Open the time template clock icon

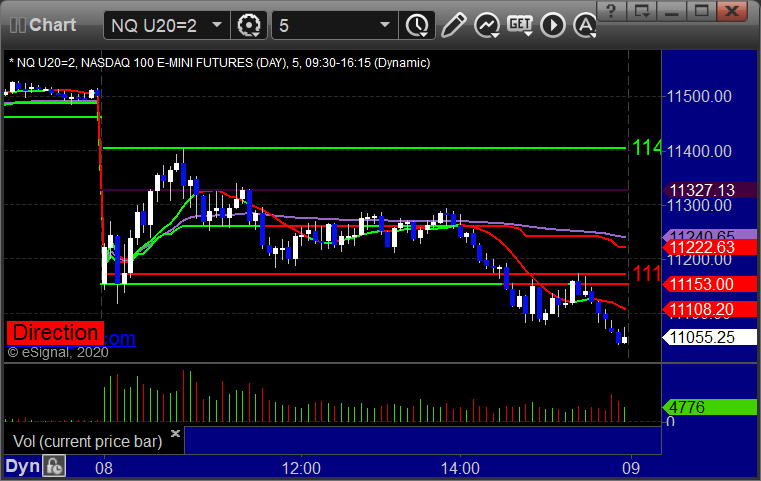pos(417,25)
